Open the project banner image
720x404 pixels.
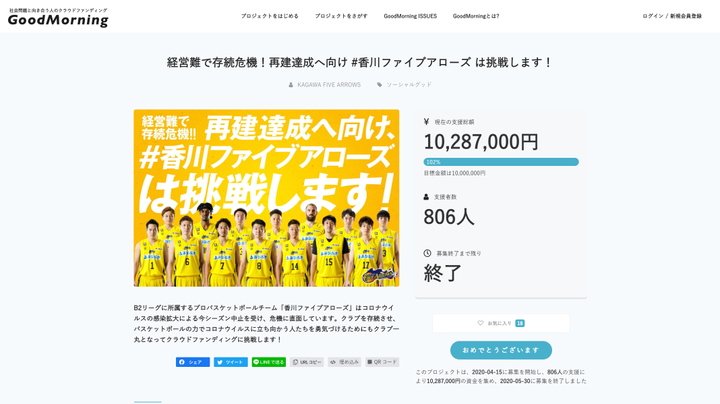coord(266,198)
